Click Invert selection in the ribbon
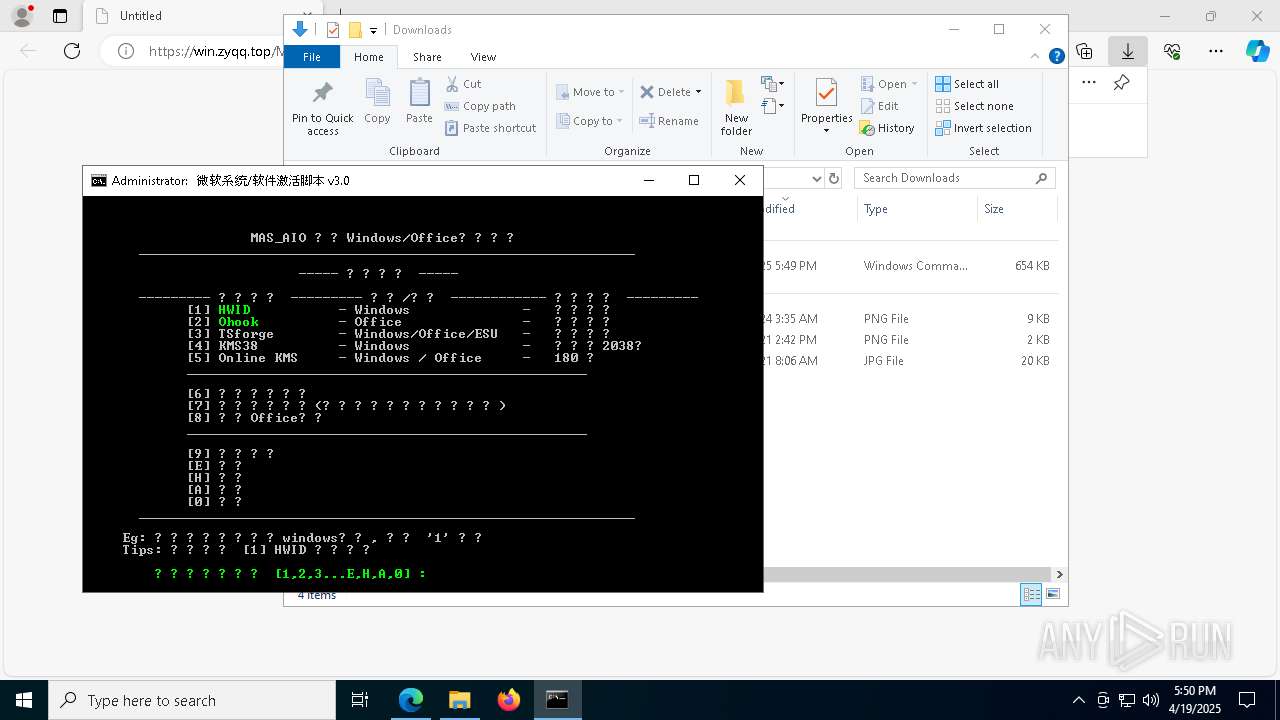The height and width of the screenshot is (720, 1280). 983,128
